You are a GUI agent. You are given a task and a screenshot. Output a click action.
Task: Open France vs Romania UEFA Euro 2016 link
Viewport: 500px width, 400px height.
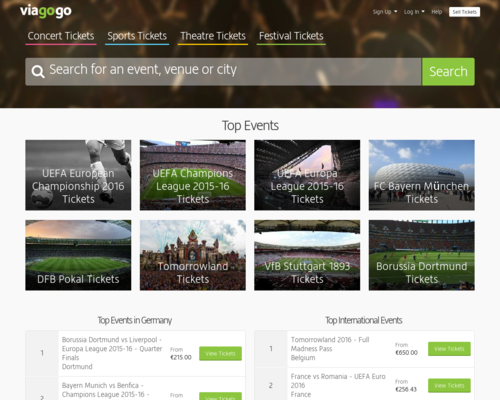coord(338,381)
